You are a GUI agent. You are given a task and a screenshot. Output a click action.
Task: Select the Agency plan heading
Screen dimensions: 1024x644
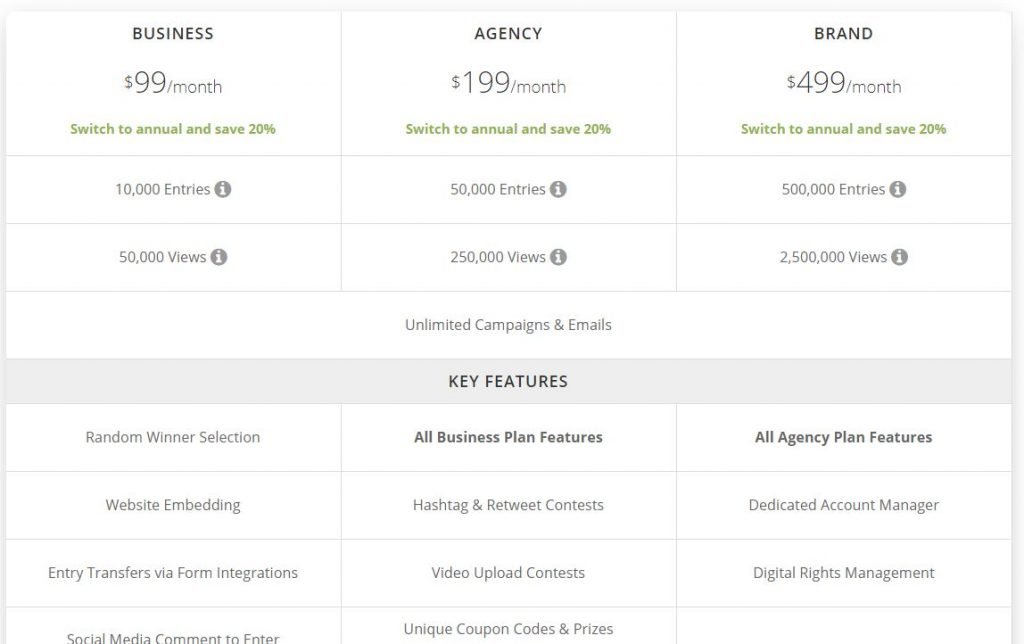tap(508, 34)
